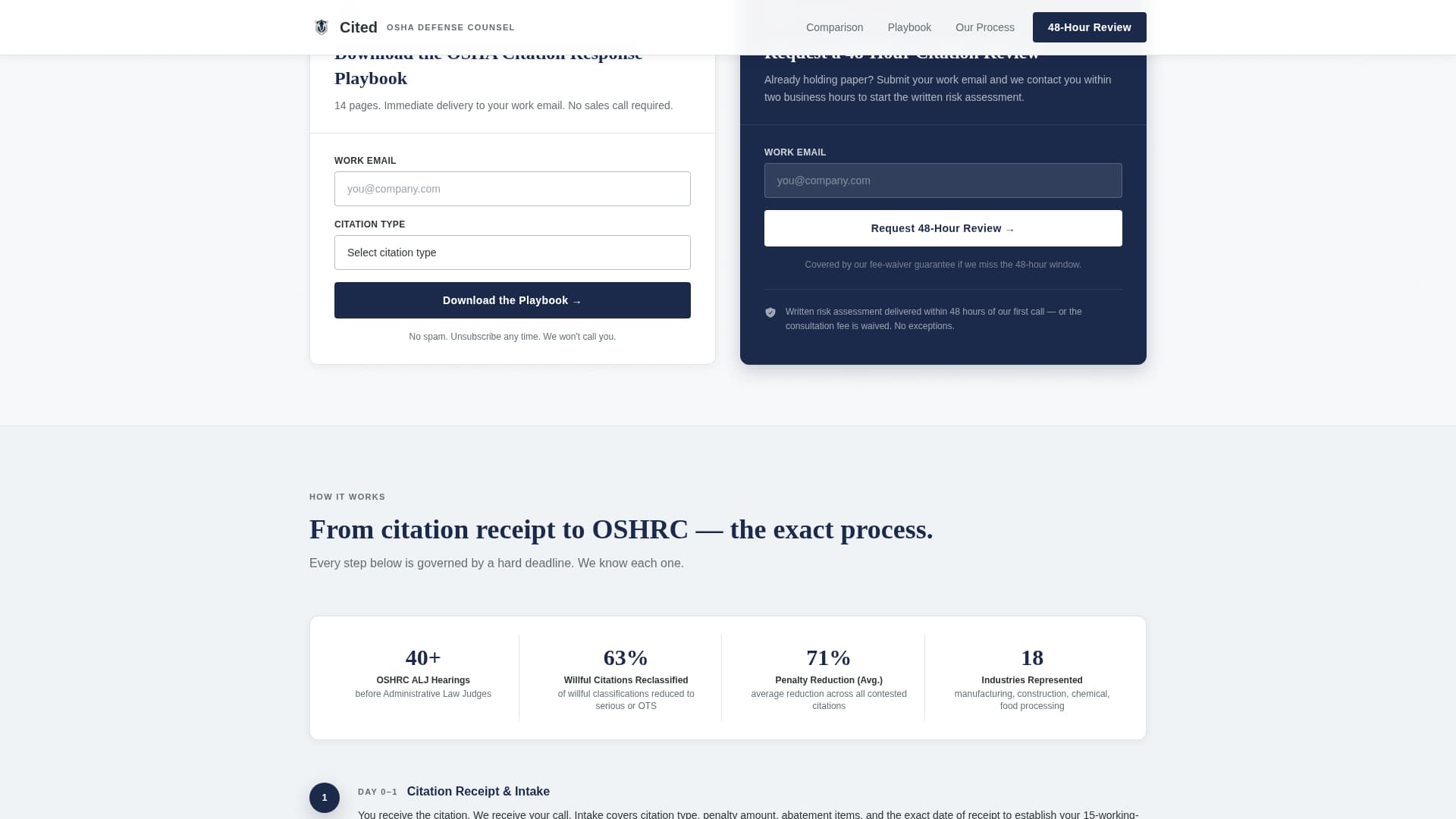Click the arrow on Request 48-Hour Review
Viewport: 1456px width, 819px height.
pyautogui.click(x=1011, y=228)
